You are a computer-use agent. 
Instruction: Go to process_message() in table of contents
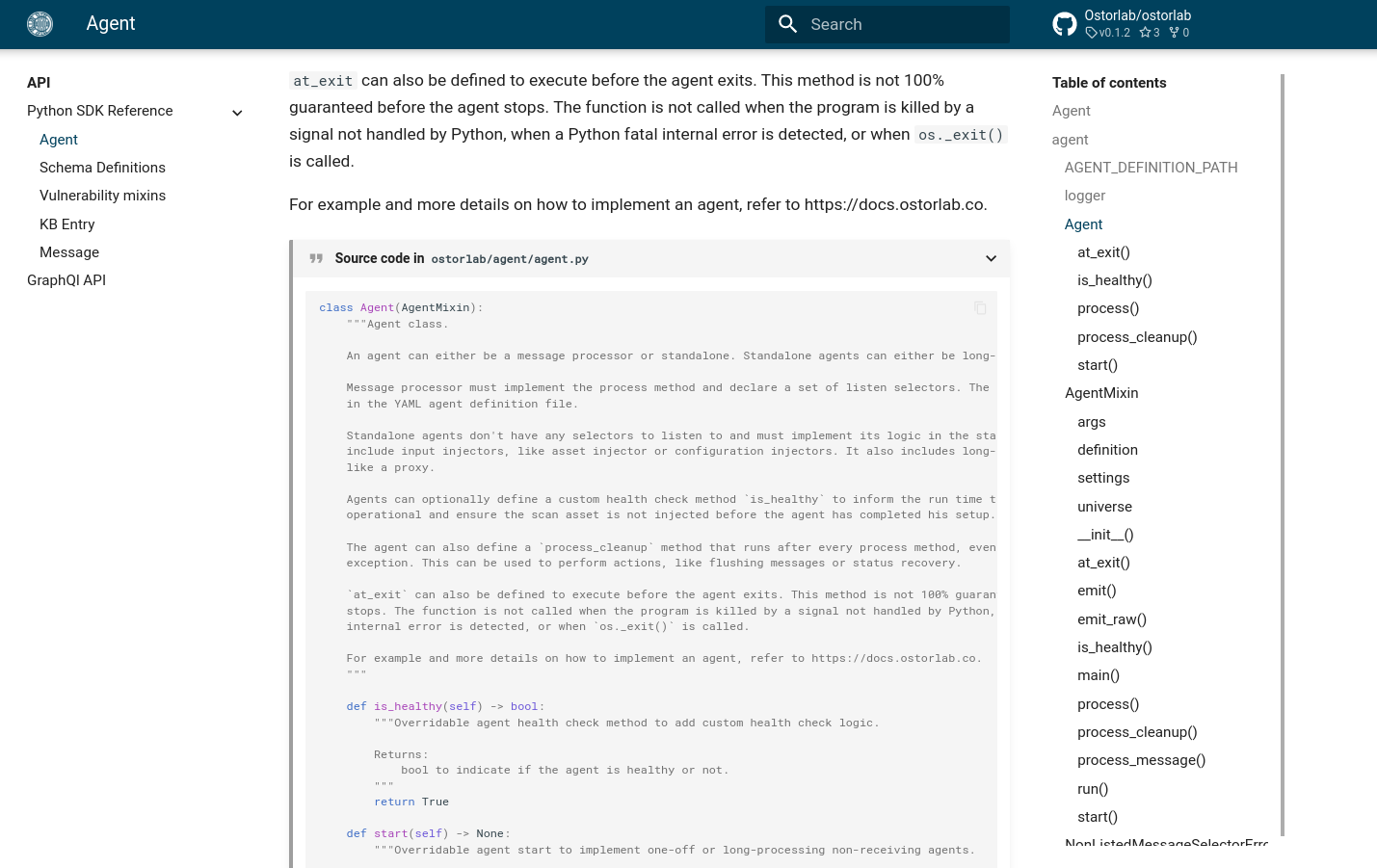point(1142,760)
